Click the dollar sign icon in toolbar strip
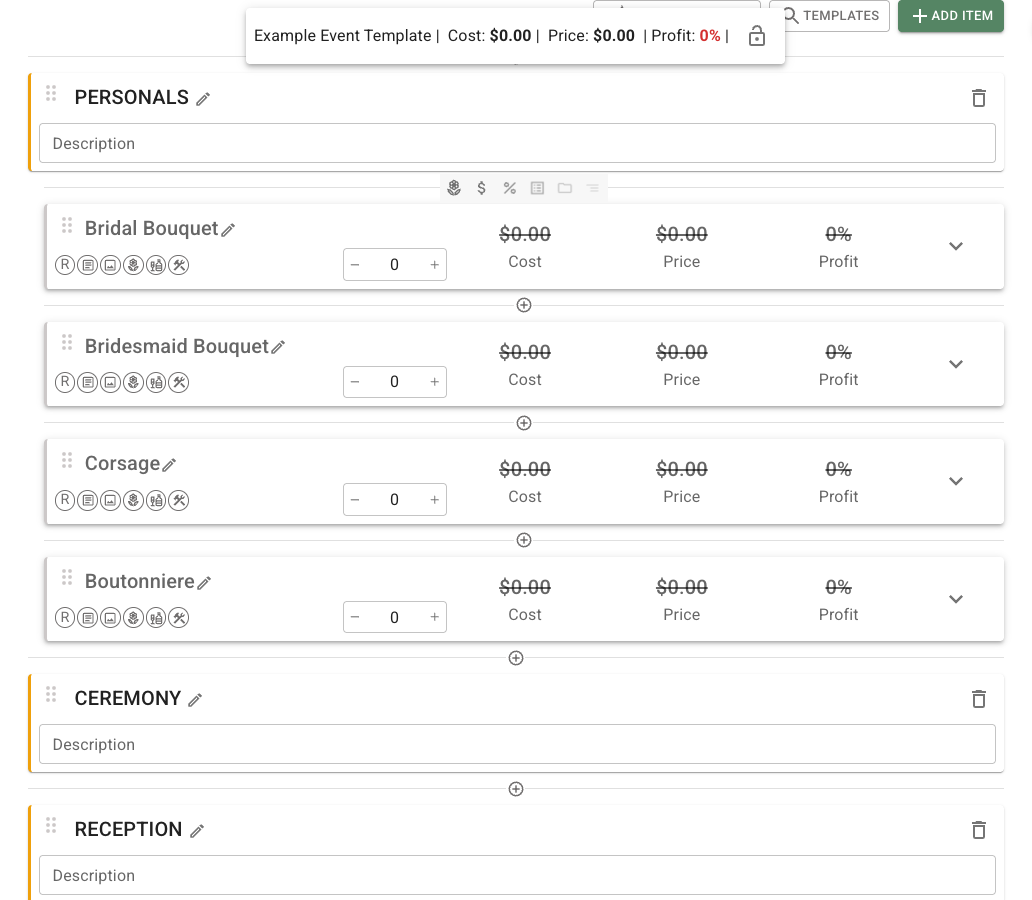This screenshot has width=1032, height=900. 482,188
